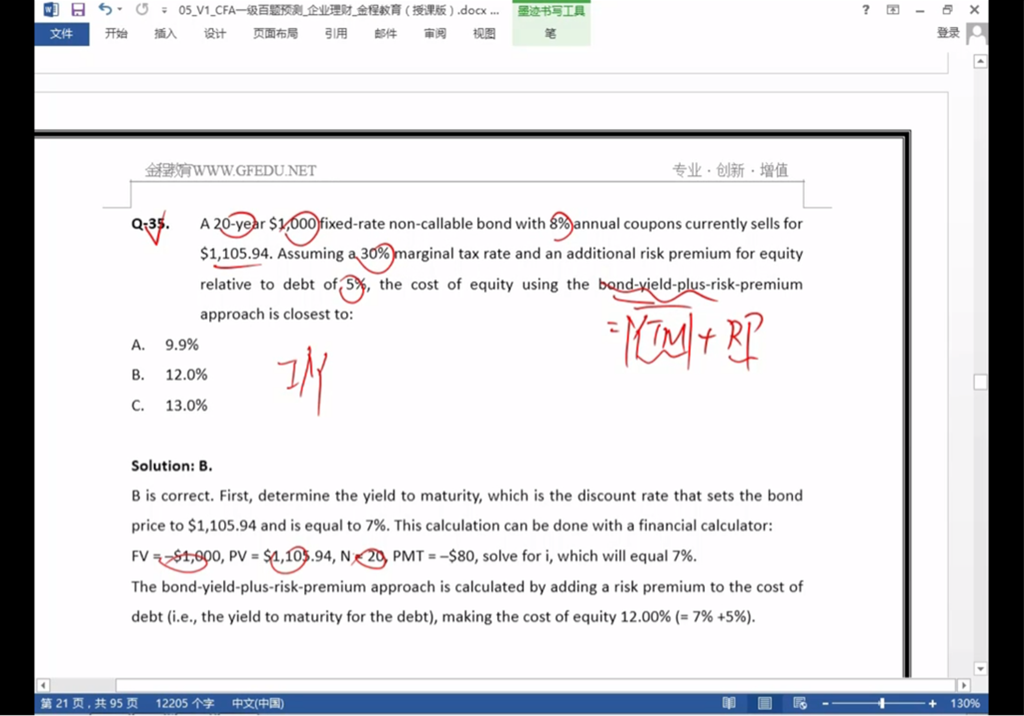Click the 'Q-35.' question number
1024x716 pixels.
point(150,224)
